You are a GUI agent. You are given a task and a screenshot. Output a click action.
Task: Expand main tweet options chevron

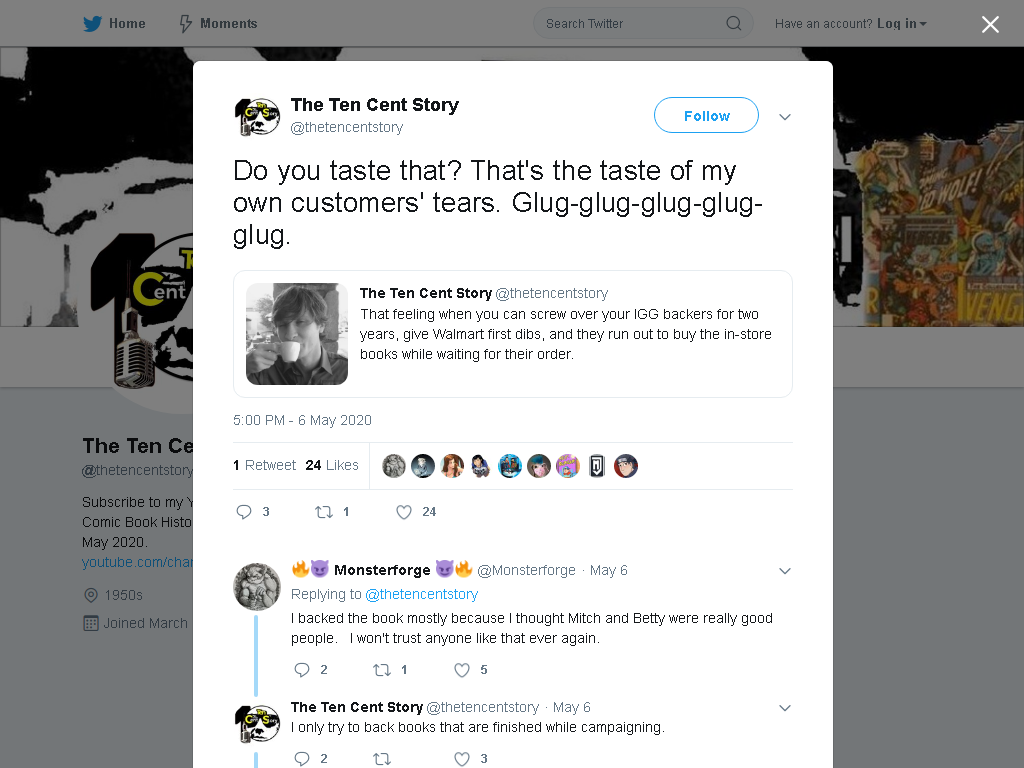(x=784, y=117)
